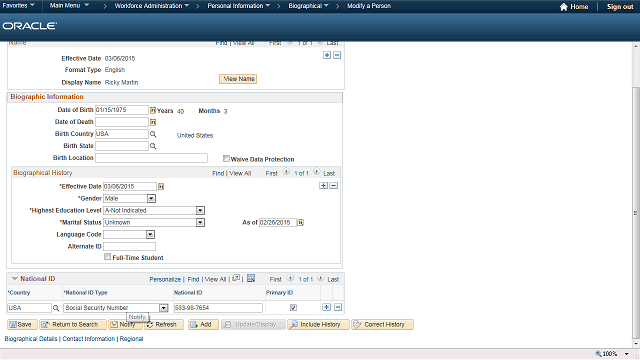Click vertical page scrollbar

(x=636, y=213)
